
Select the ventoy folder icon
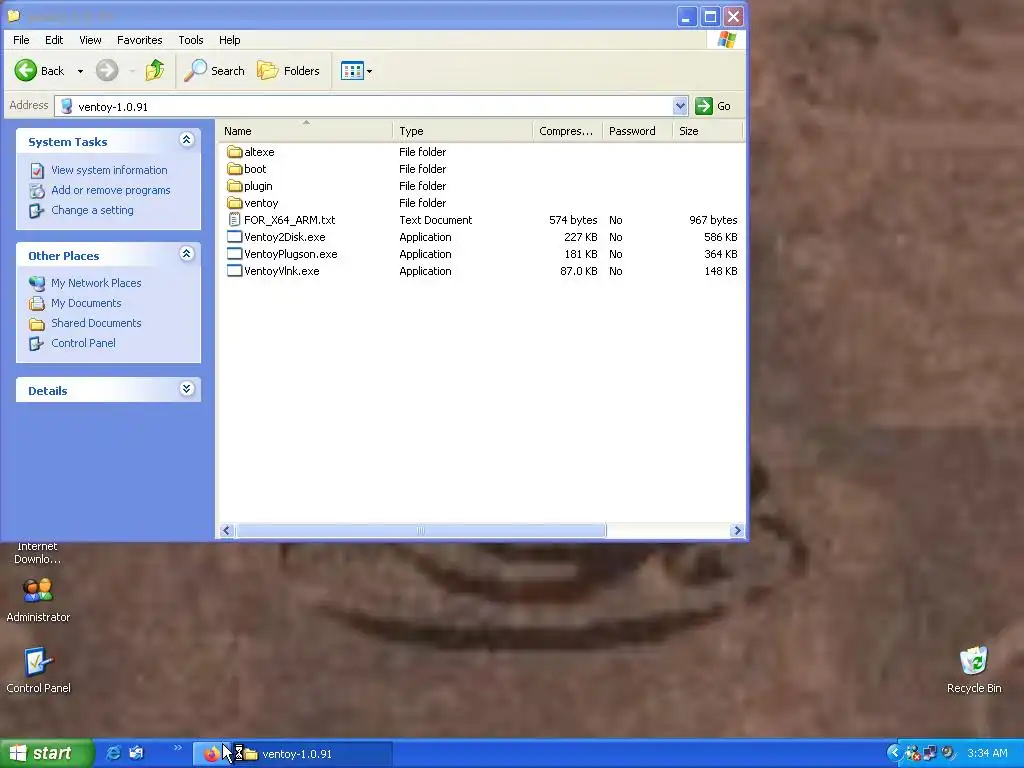[234, 202]
